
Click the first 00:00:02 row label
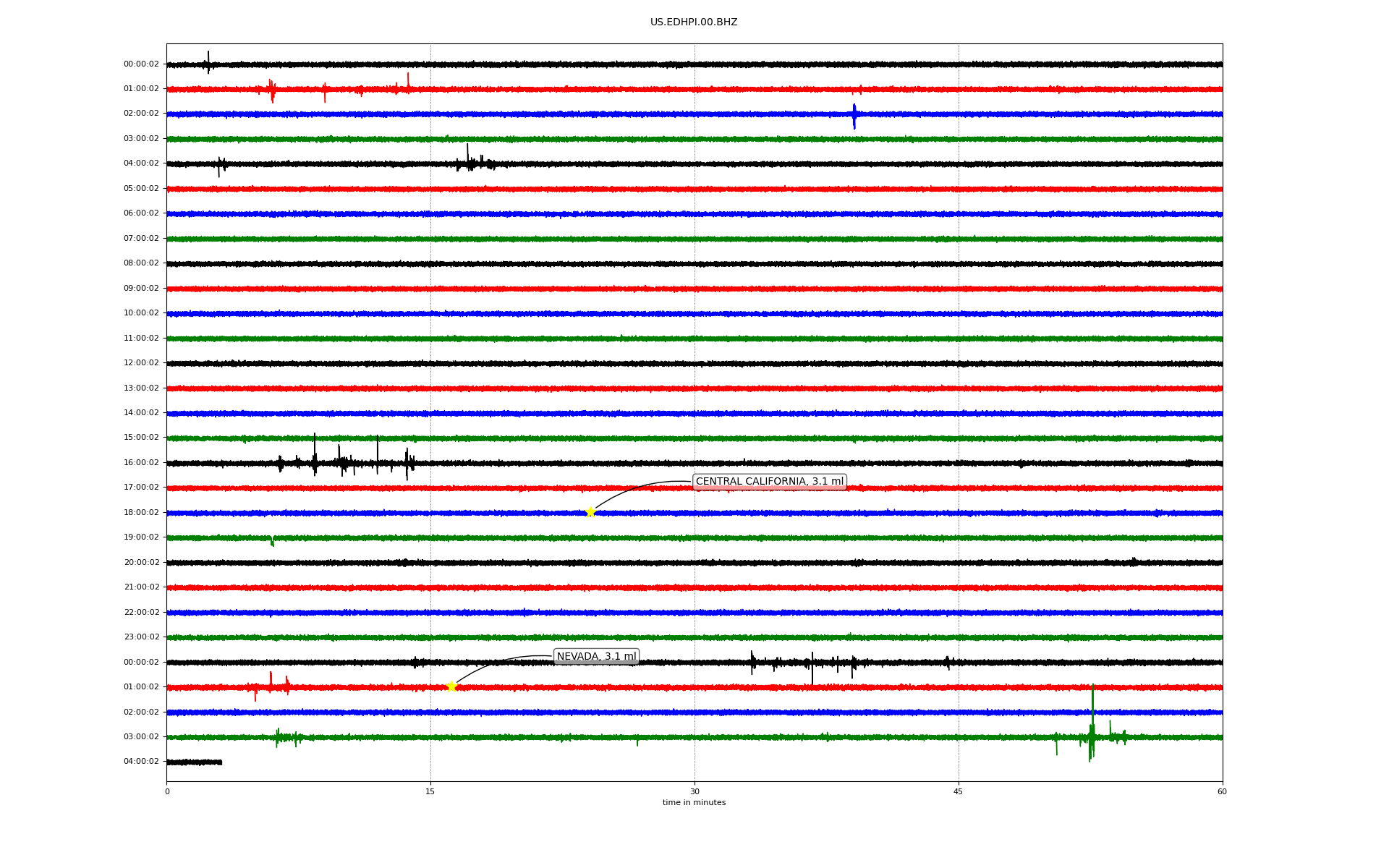pos(141,64)
